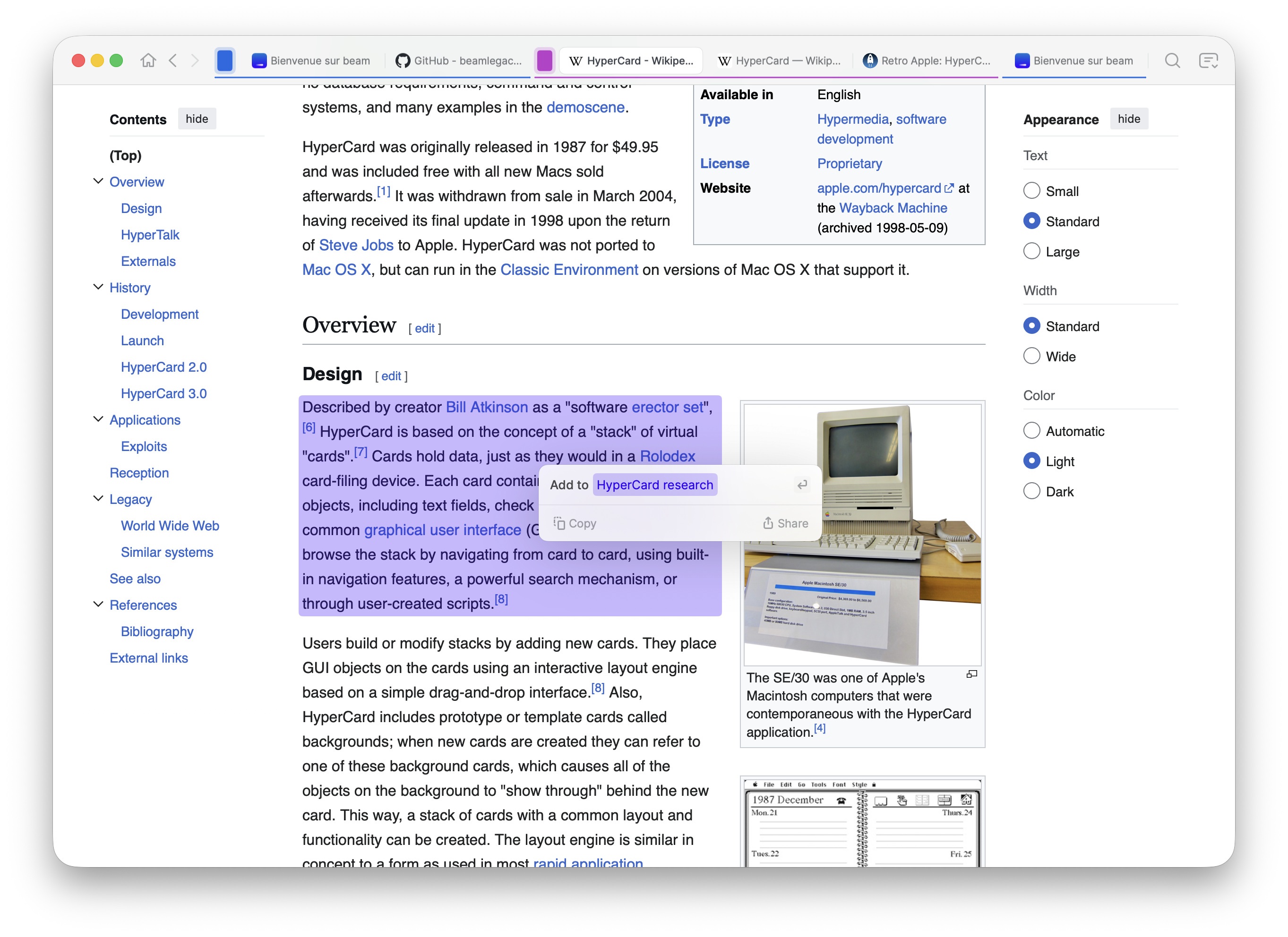Viewport: 1288px width, 937px height.
Task: Open citation [1] footnote
Action: [383, 192]
